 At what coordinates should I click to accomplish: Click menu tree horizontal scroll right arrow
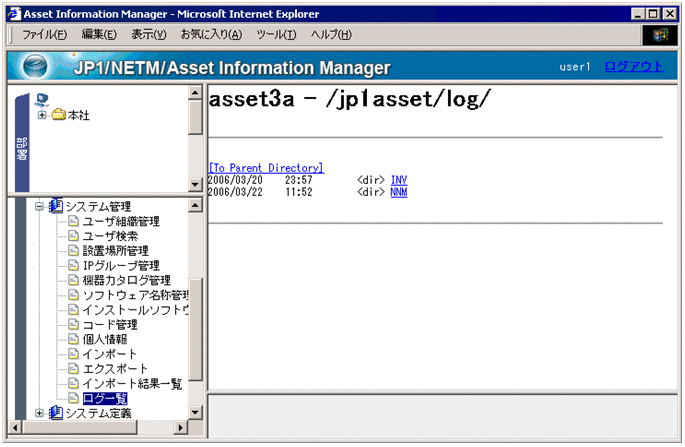click(x=180, y=427)
